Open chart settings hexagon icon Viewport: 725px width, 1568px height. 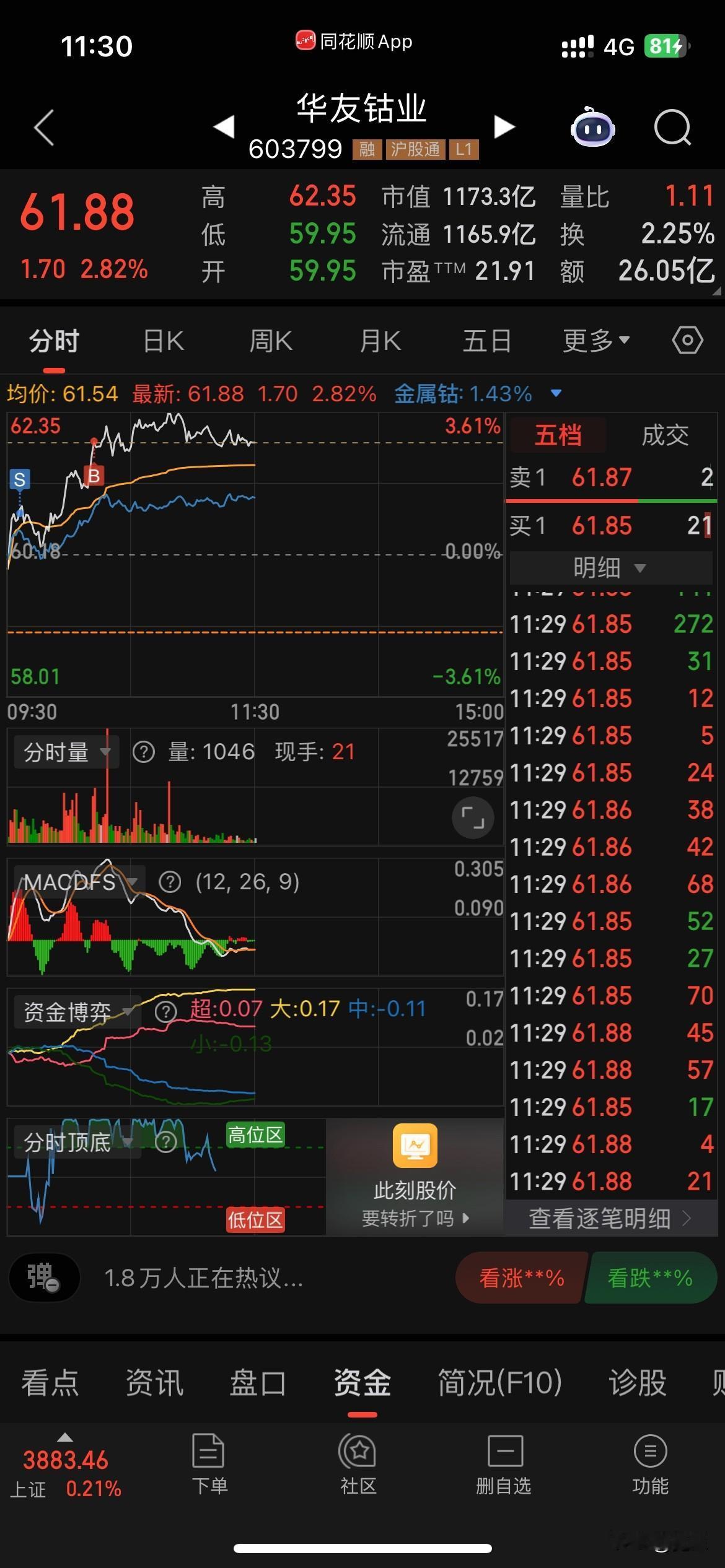click(687, 341)
